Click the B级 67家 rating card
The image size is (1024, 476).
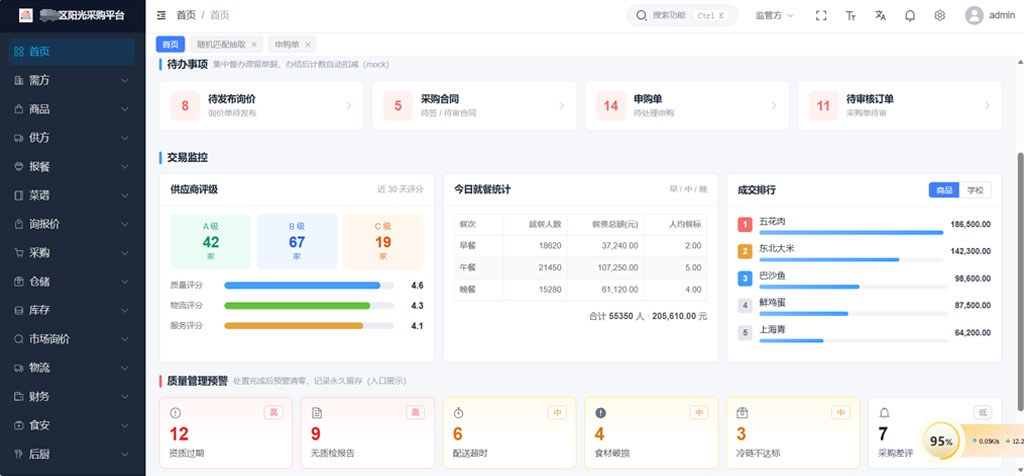(x=297, y=242)
